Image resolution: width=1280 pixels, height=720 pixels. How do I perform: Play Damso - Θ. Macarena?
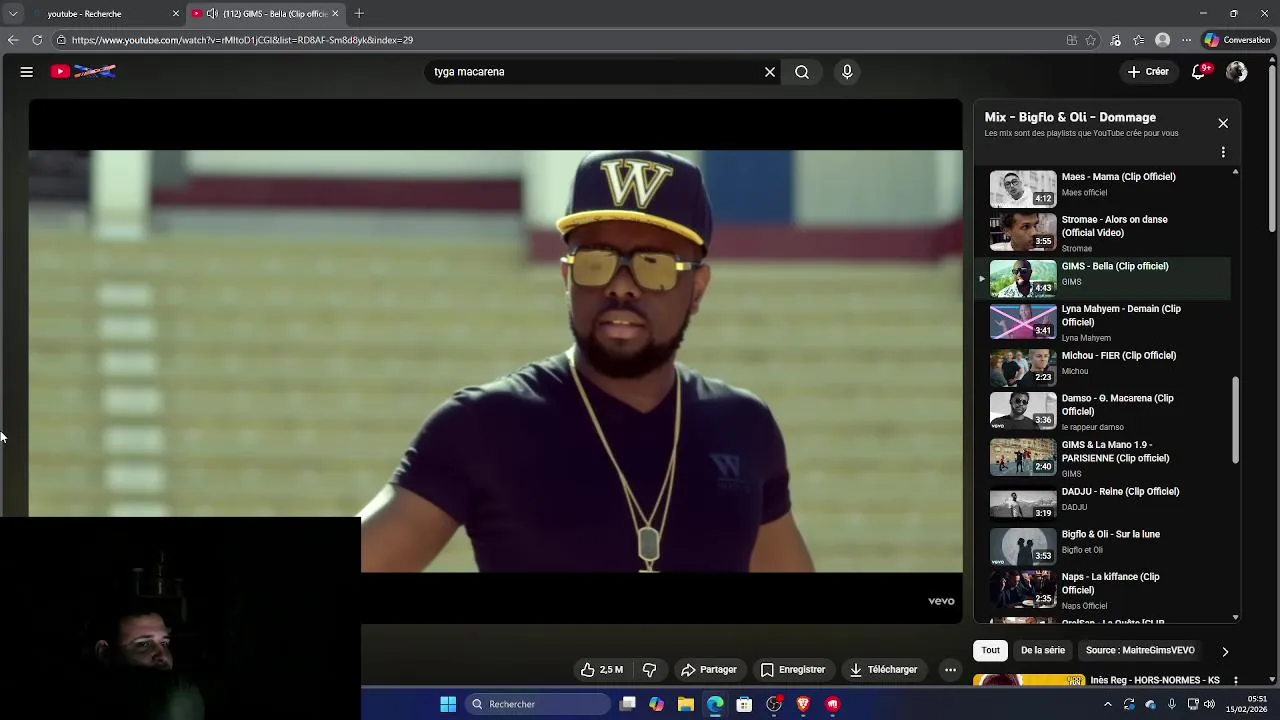[x=1105, y=412]
